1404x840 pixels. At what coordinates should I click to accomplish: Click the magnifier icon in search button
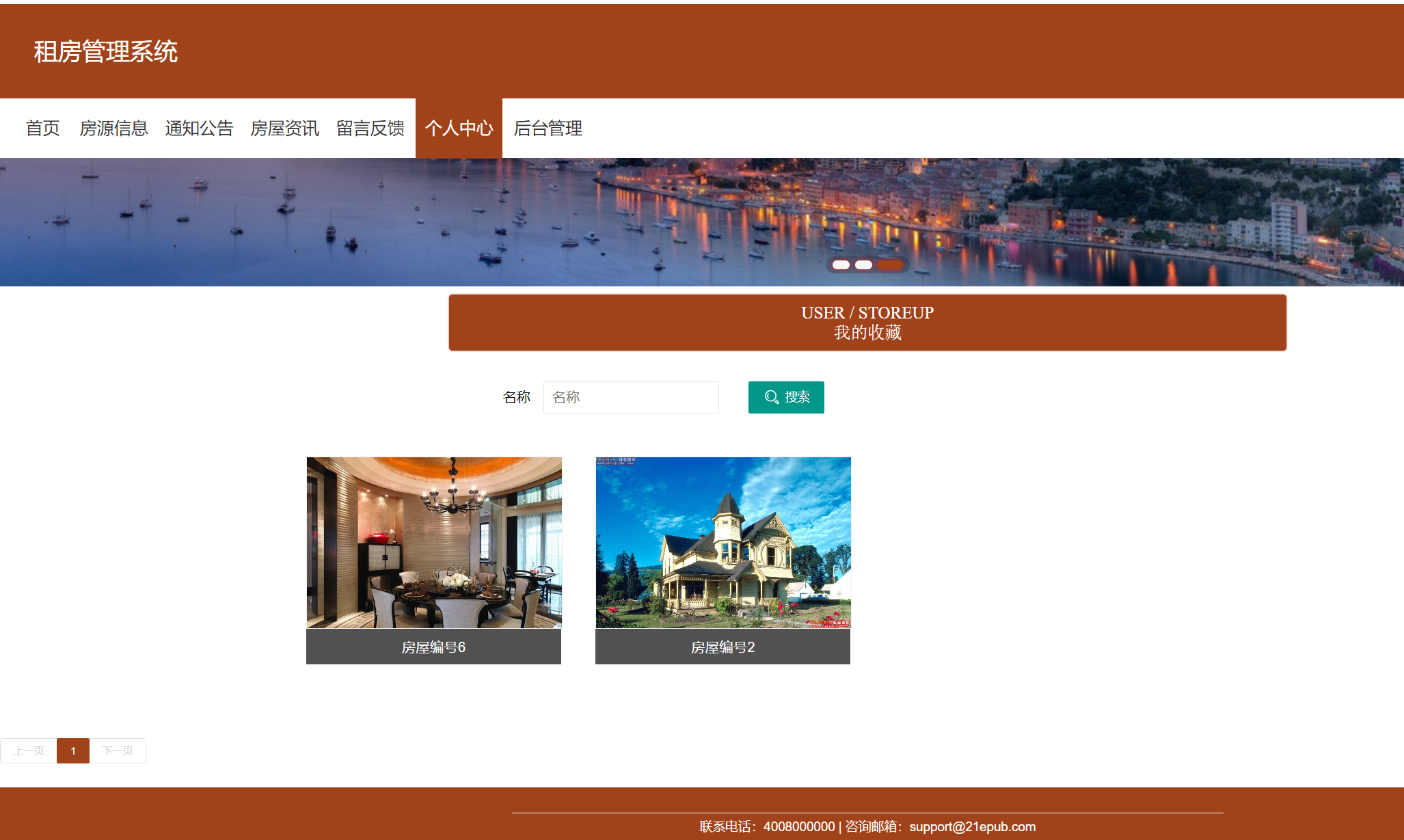point(771,397)
